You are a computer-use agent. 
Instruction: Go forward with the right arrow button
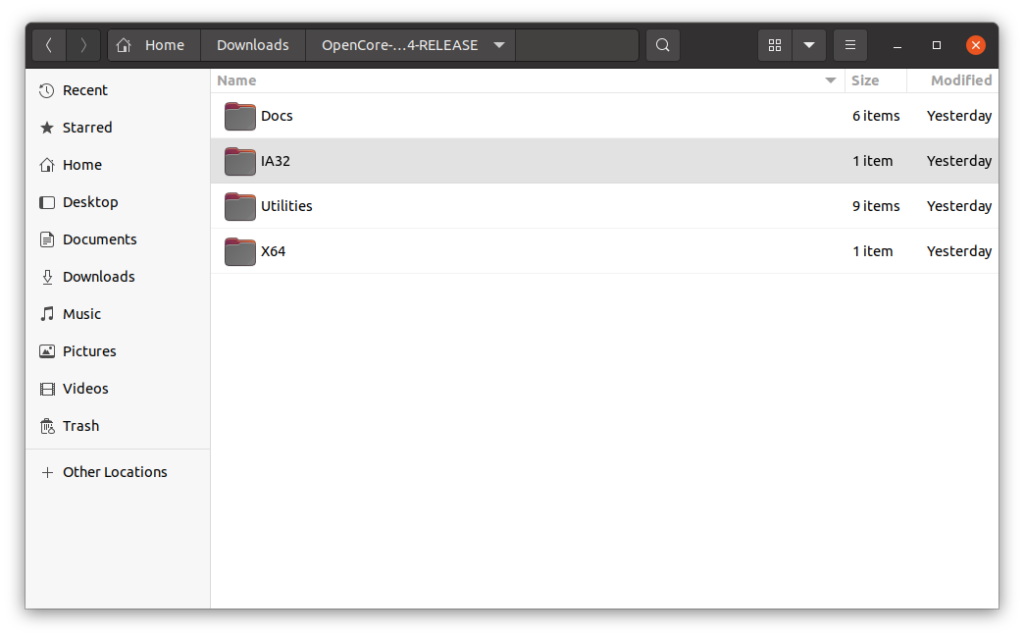pos(83,45)
